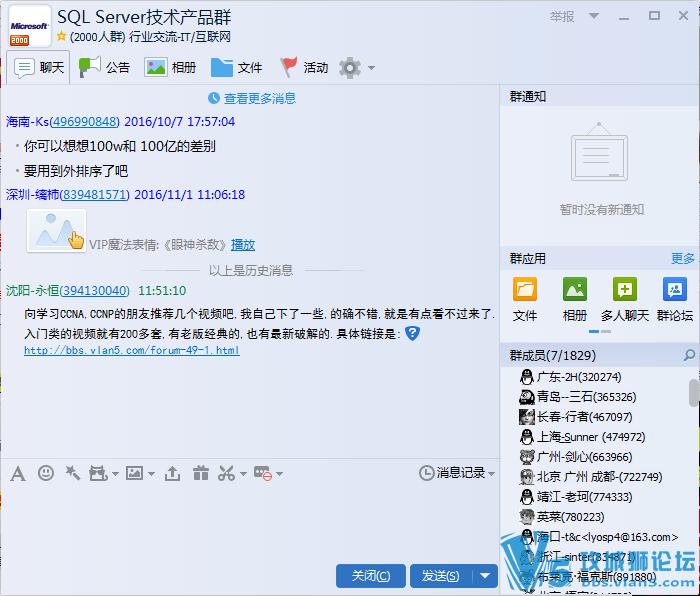
Task: Expand the picture send dropdown arrow
Action: (151, 474)
